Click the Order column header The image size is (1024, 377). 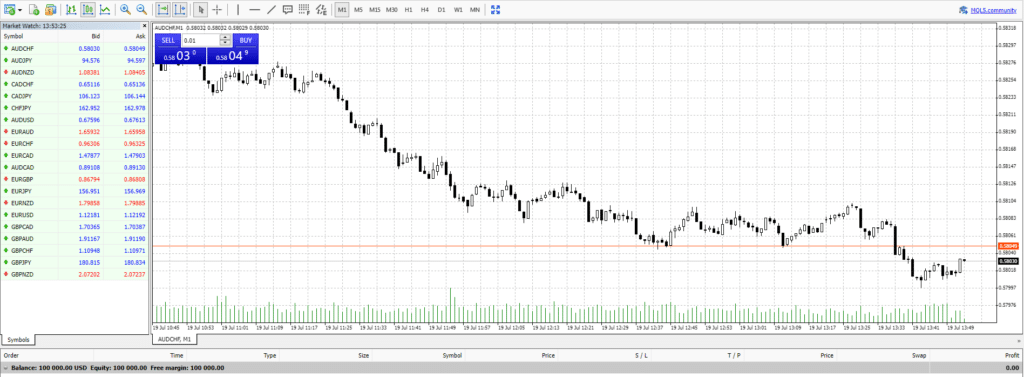46,355
